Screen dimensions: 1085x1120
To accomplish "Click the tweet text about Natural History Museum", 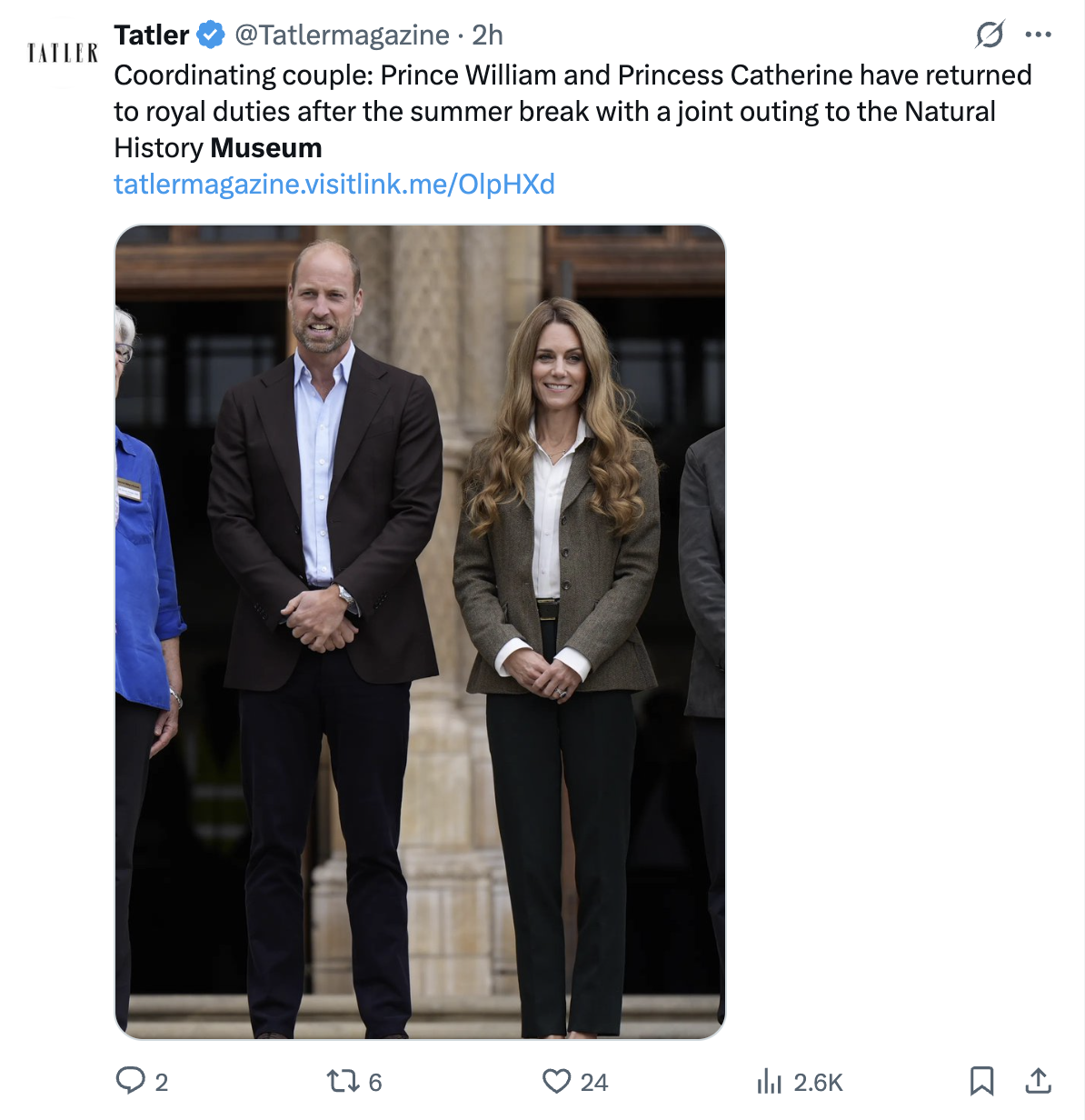I will tap(572, 111).
